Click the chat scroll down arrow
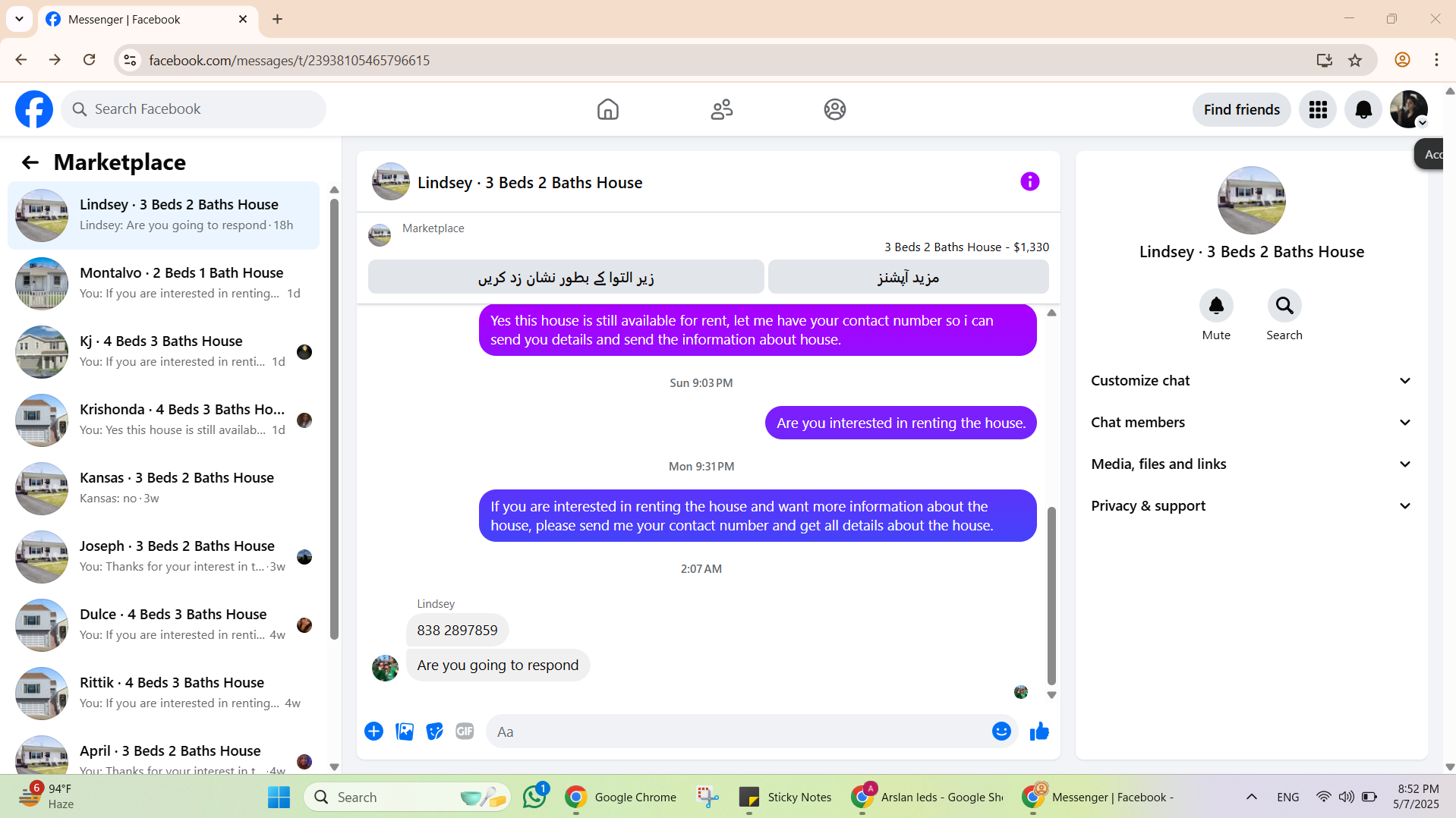The height and width of the screenshot is (818, 1456). [x=1051, y=695]
